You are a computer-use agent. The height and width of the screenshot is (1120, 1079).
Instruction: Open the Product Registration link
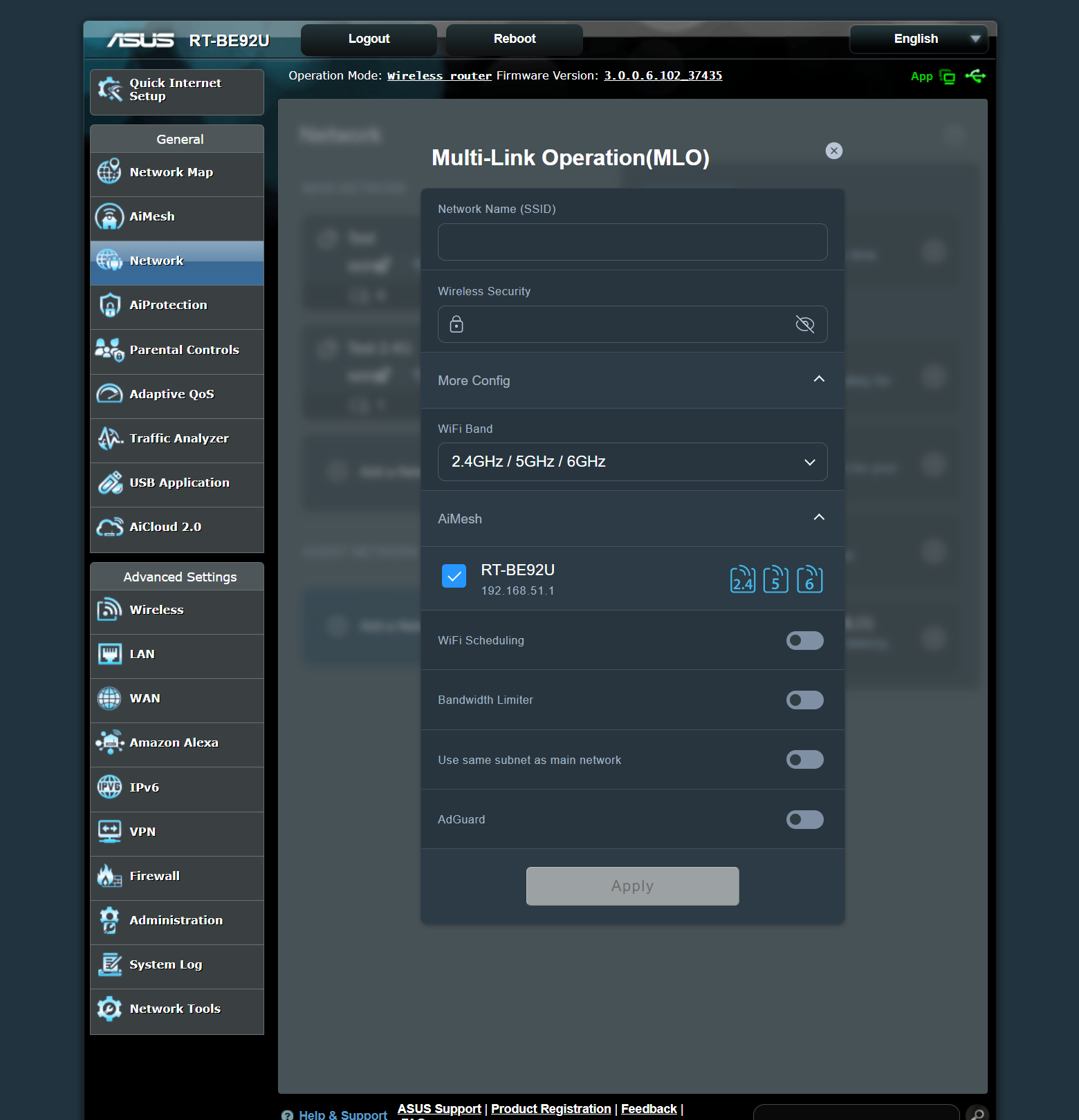551,1109
